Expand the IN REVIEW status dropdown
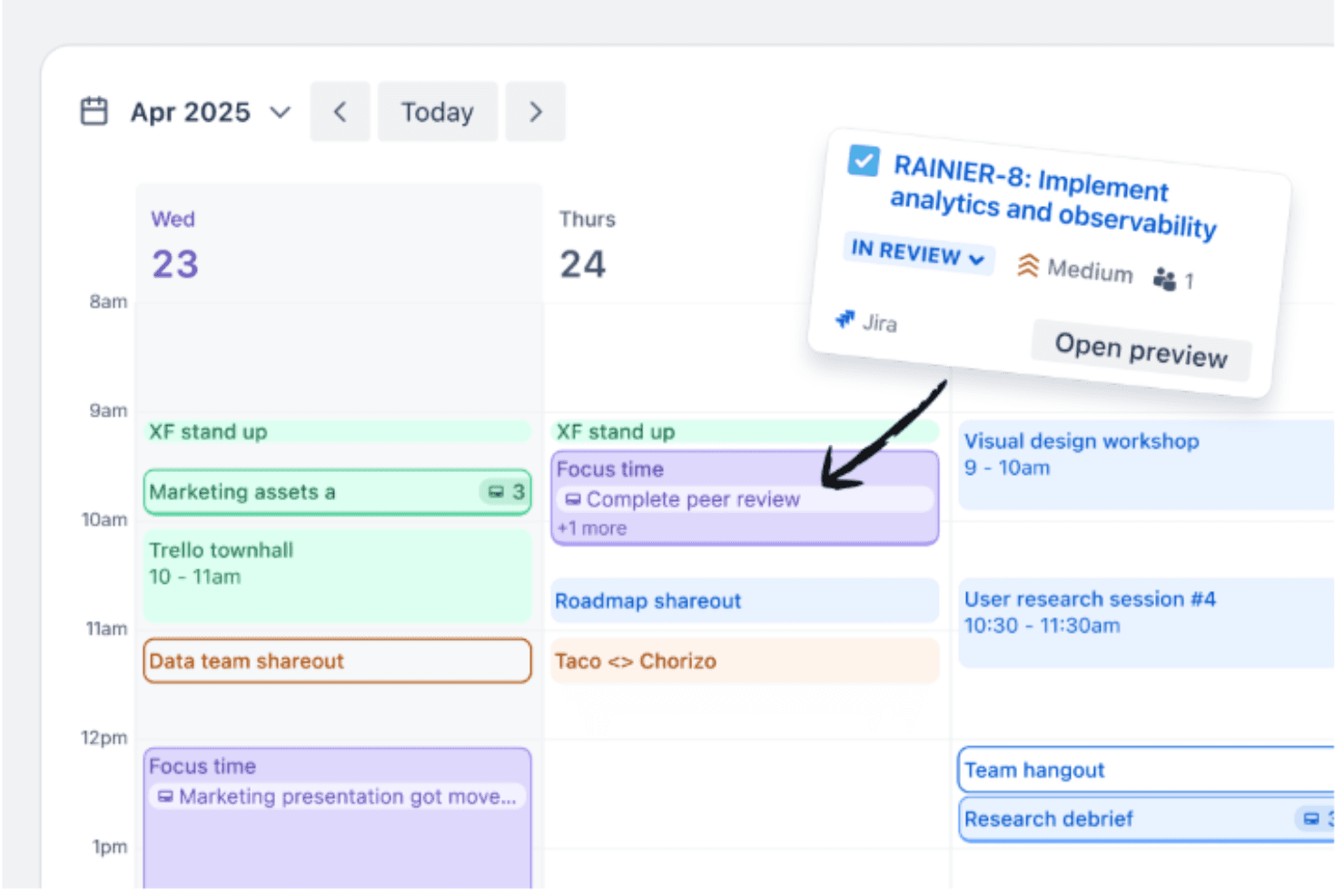The image size is (1344, 896). [x=918, y=251]
